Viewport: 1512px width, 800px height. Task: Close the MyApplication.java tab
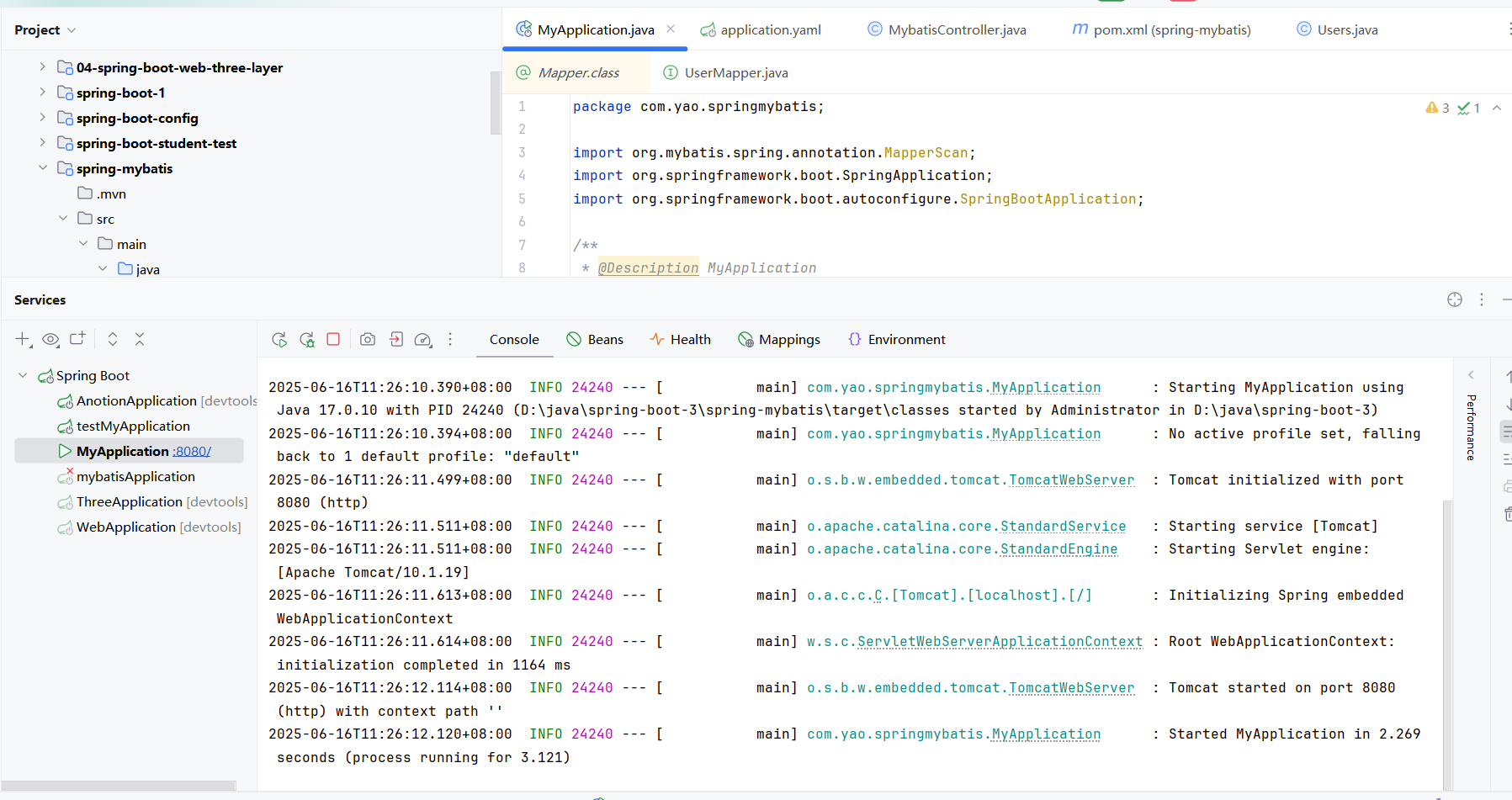671,29
